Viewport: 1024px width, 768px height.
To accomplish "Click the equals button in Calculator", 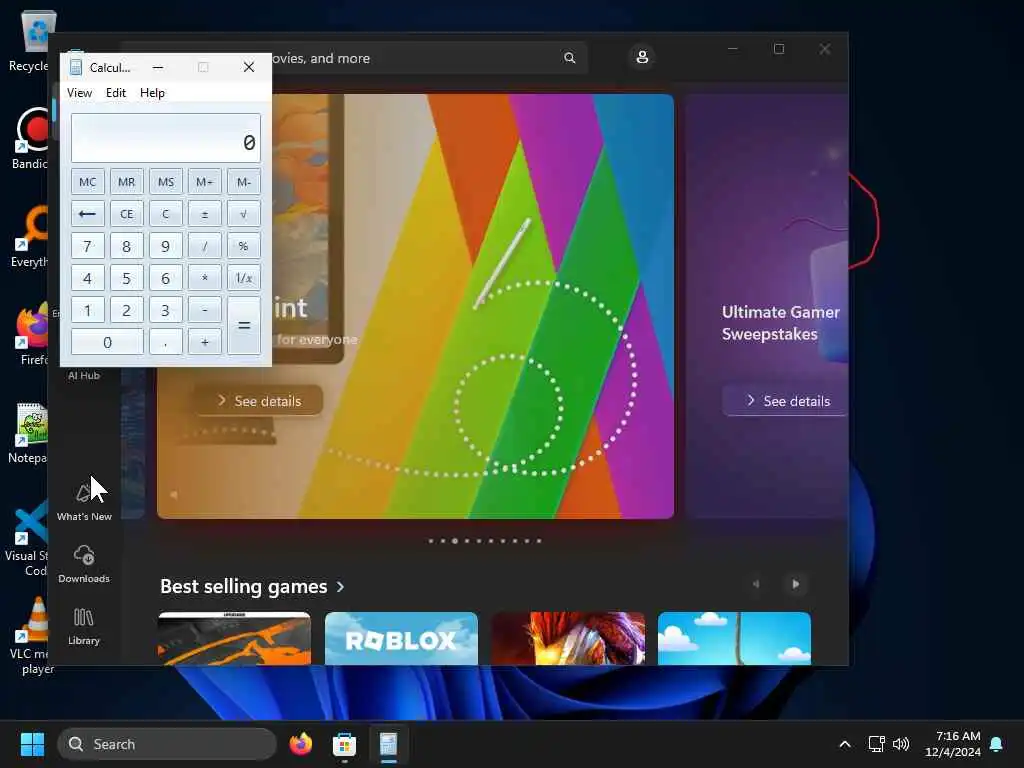I will pyautogui.click(x=244, y=326).
